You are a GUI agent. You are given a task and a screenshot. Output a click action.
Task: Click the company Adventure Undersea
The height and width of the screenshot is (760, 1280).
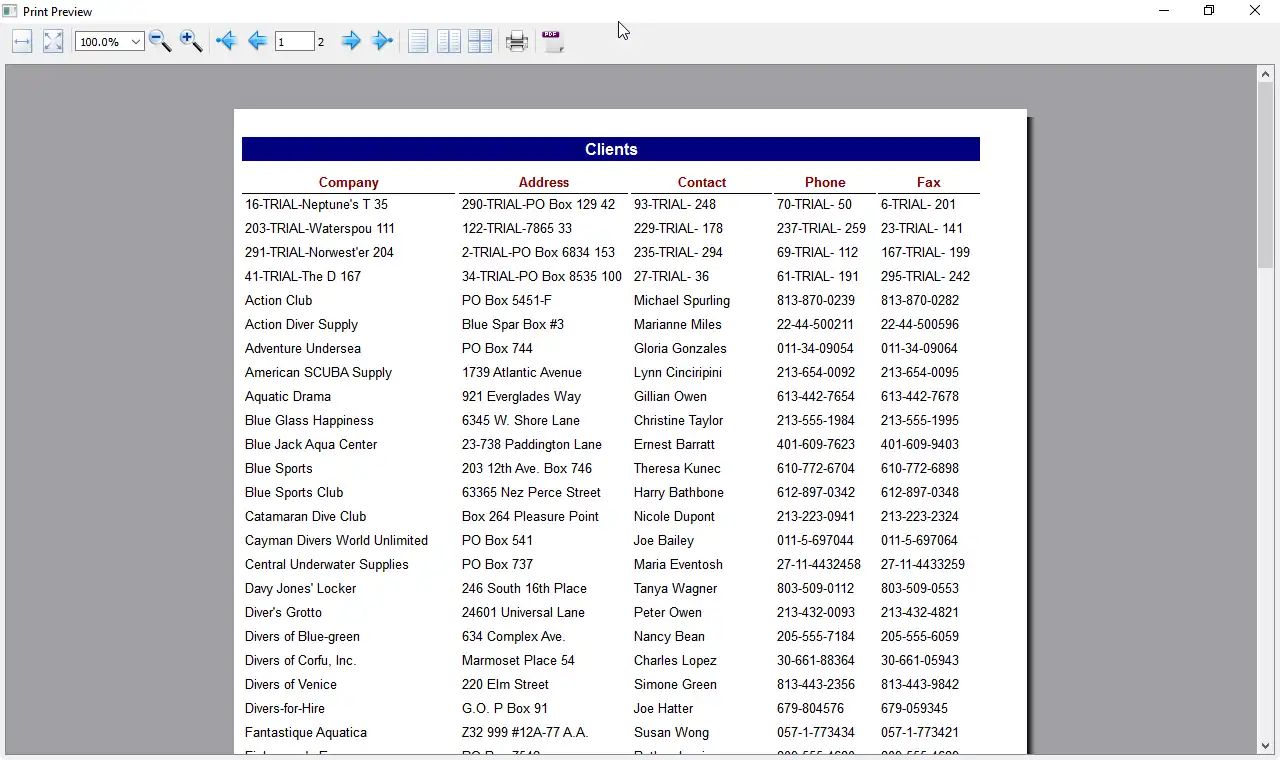tap(303, 348)
